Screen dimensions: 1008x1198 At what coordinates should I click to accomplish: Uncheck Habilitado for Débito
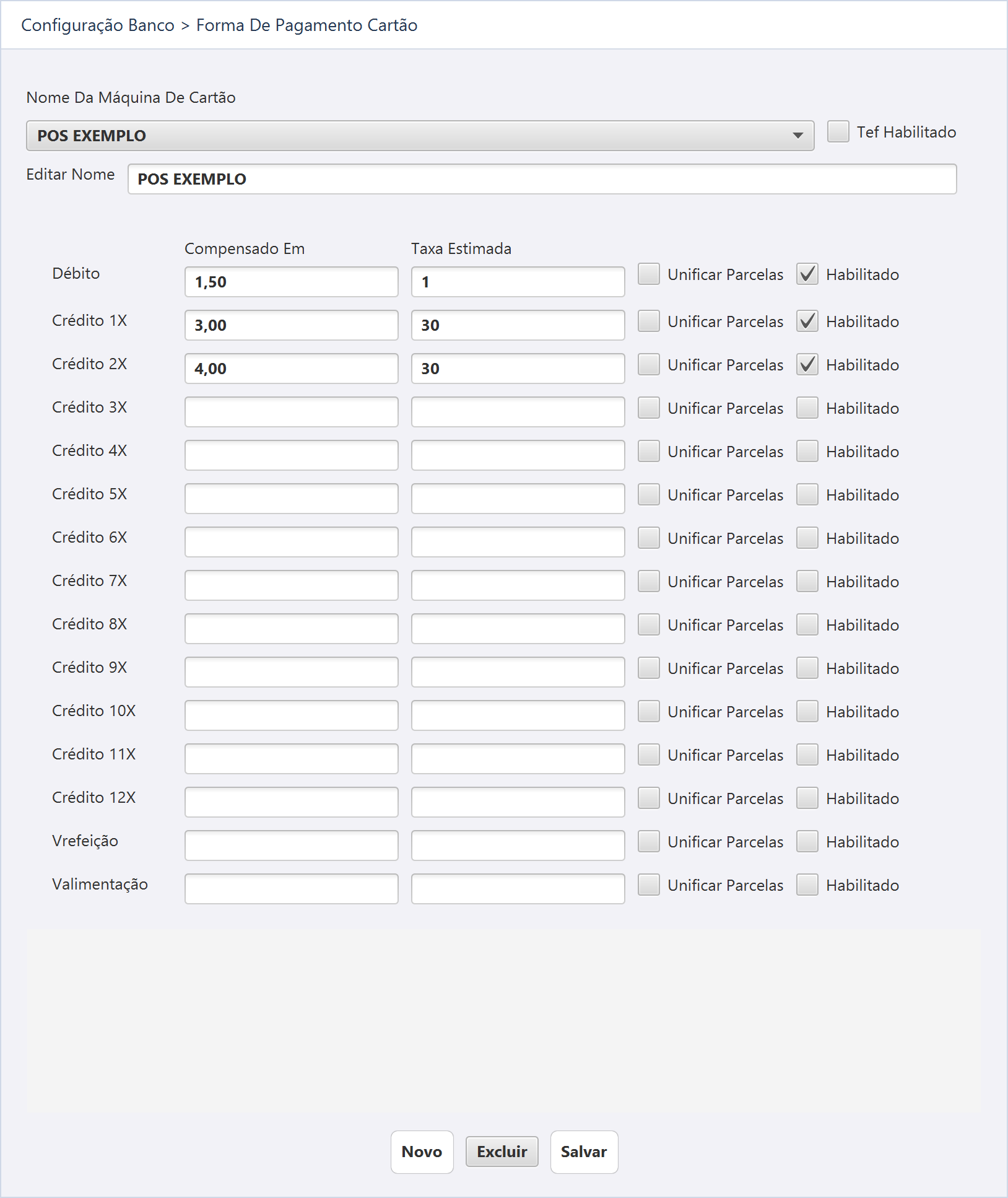(807, 274)
